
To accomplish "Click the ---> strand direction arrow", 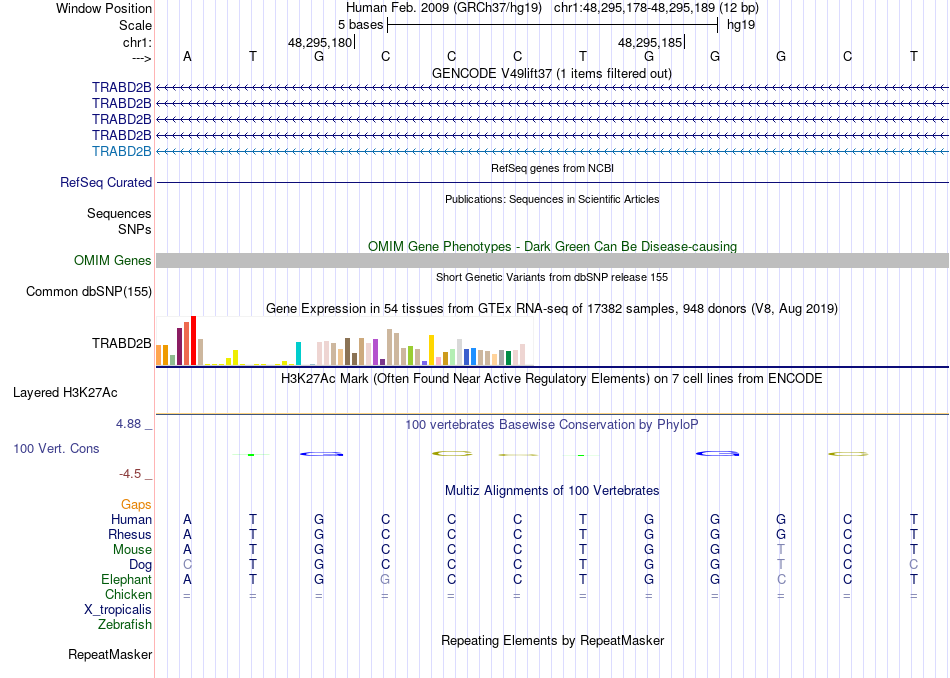I will pyautogui.click(x=142, y=58).
